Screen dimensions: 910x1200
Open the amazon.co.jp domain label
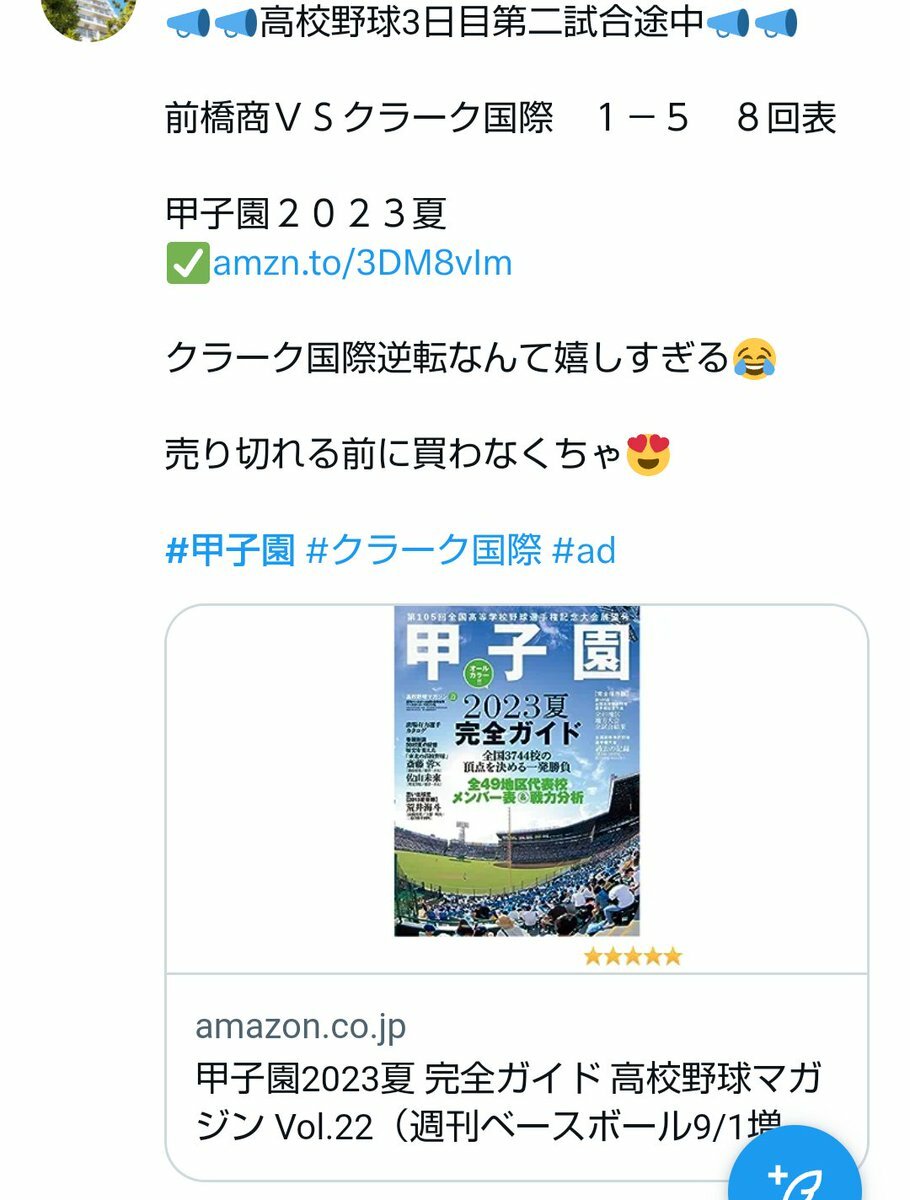click(301, 1026)
